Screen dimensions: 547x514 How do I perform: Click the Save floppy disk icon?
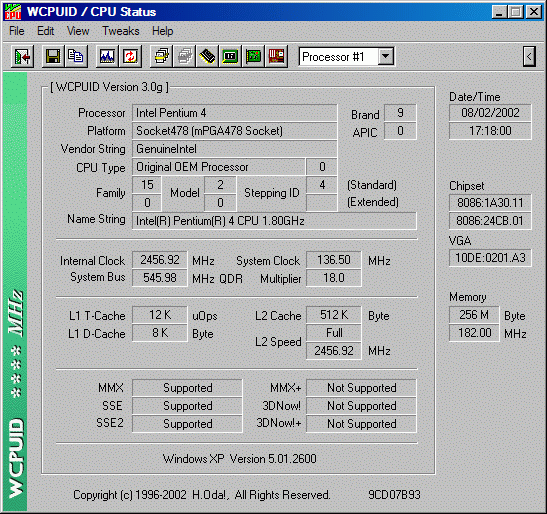click(53, 56)
